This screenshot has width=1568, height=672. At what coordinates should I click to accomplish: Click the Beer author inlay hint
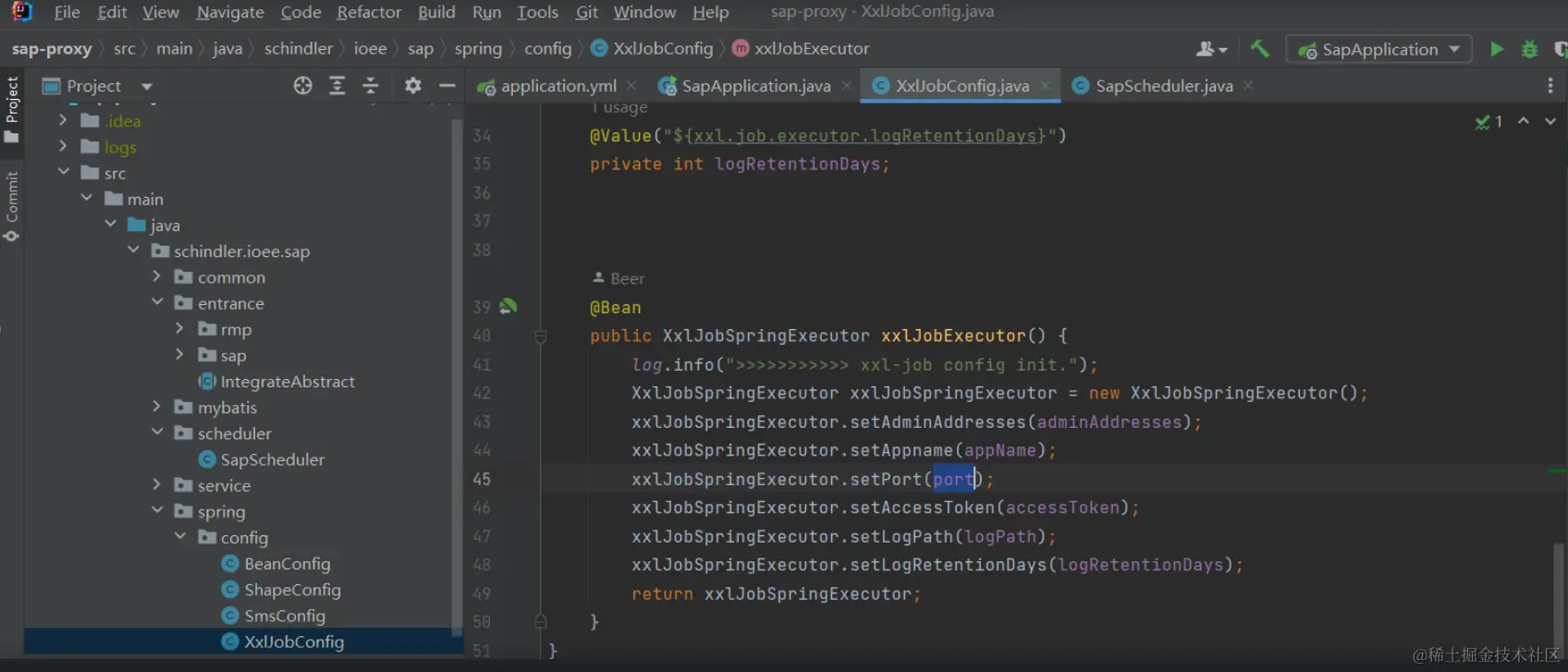(619, 278)
